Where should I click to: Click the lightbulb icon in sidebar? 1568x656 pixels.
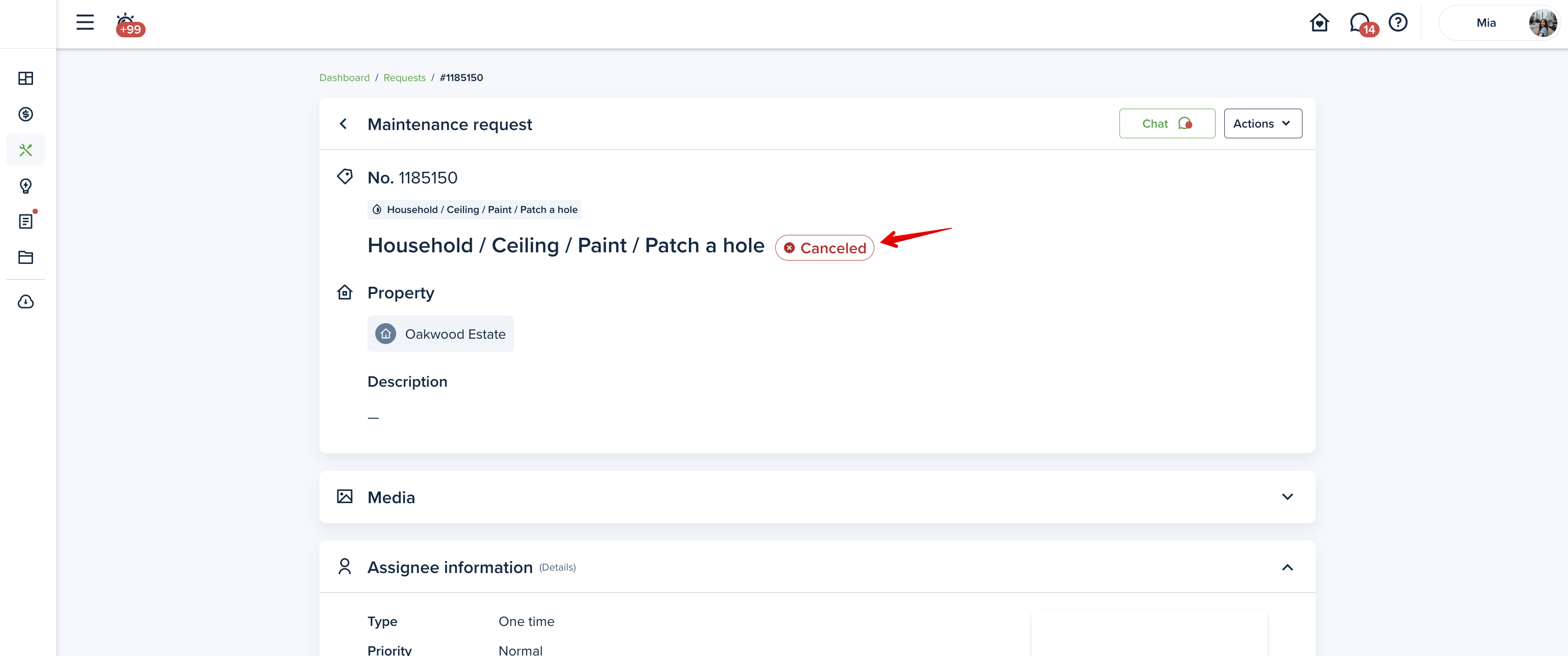point(26,186)
